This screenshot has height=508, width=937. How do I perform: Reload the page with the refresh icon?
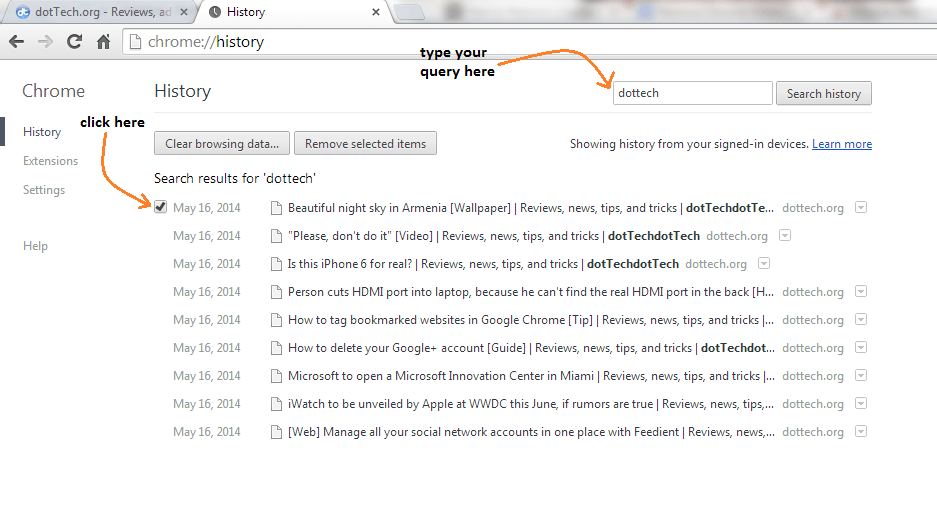pyautogui.click(x=74, y=42)
